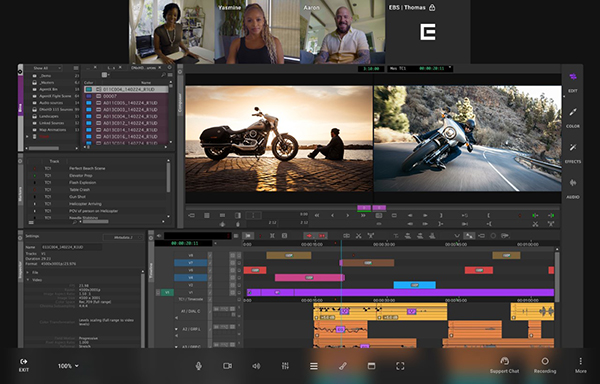Mute the microphone in the bottom toolbar
The width and height of the screenshot is (600, 384).
click(x=198, y=366)
